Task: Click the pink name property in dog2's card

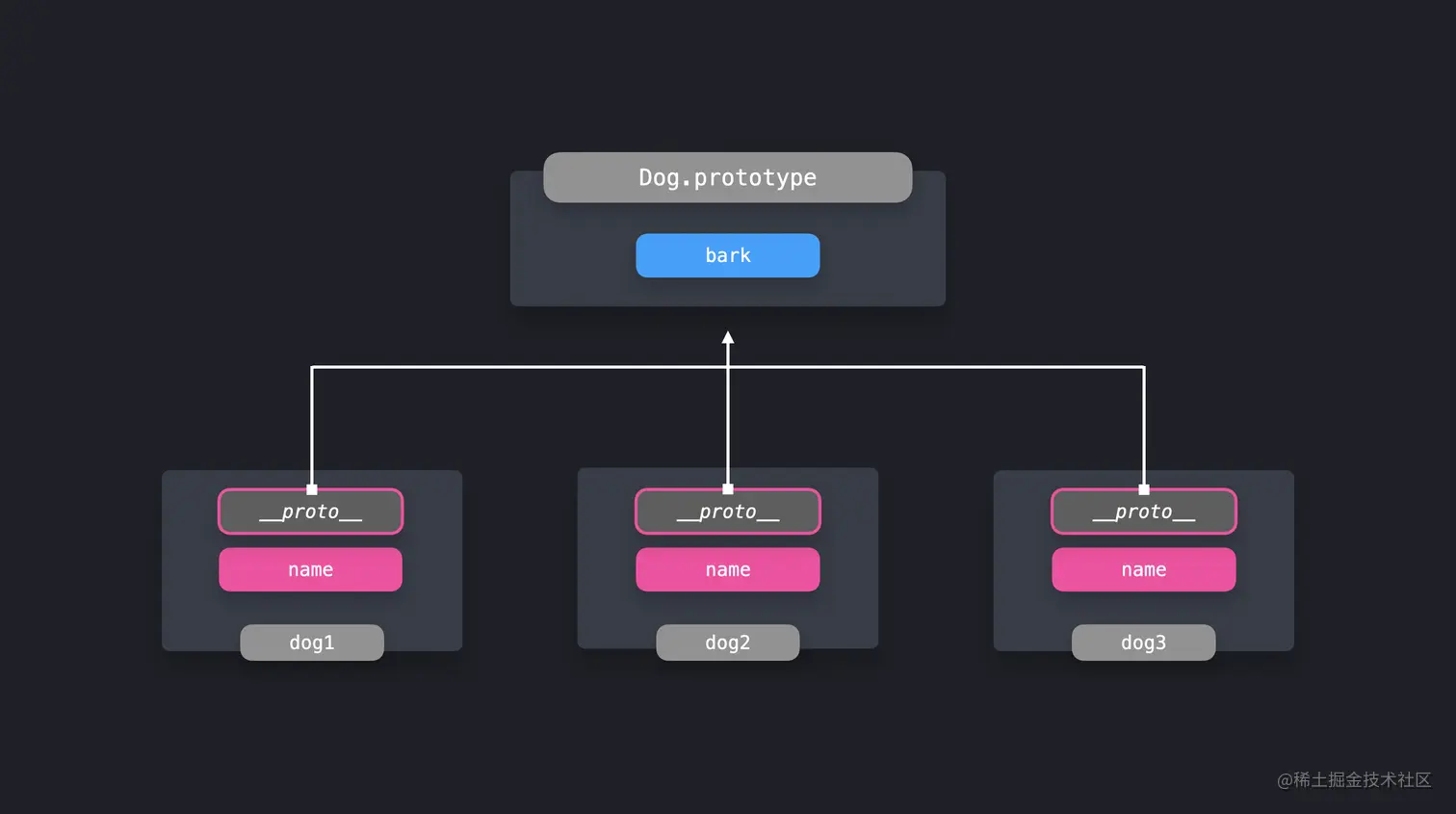Action: 727,569
